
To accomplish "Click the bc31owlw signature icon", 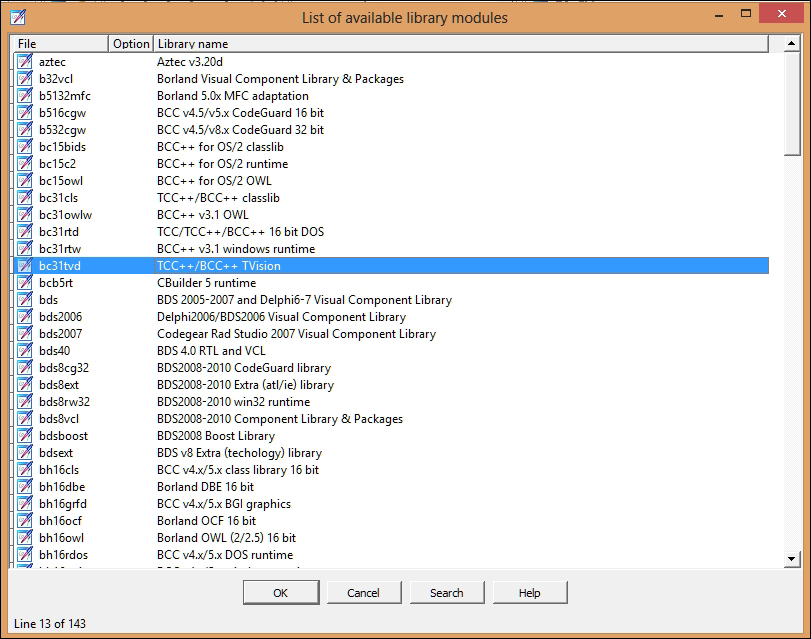I will (24, 215).
